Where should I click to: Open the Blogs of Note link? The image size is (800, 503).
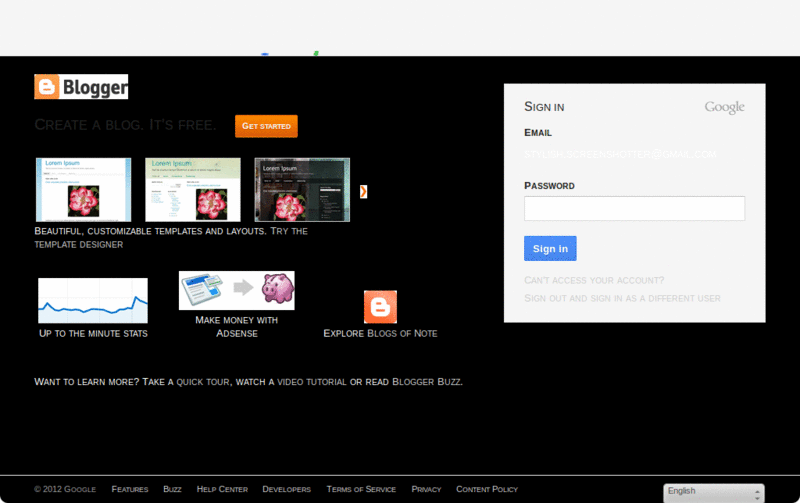point(403,334)
